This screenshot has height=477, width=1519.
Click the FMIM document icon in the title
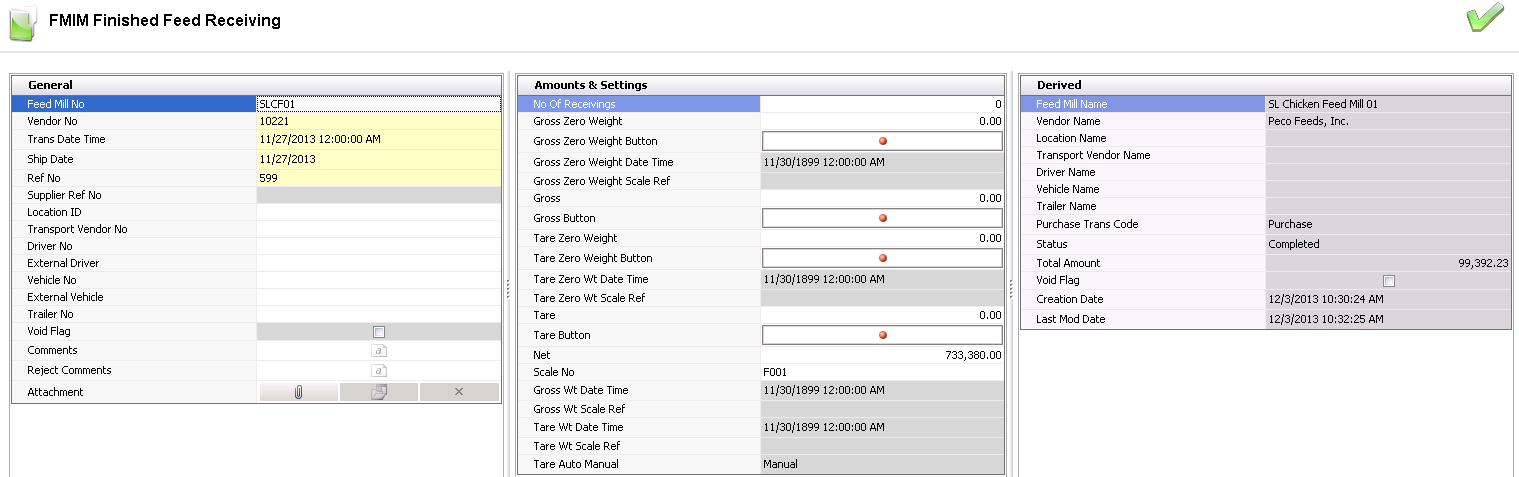click(x=23, y=24)
